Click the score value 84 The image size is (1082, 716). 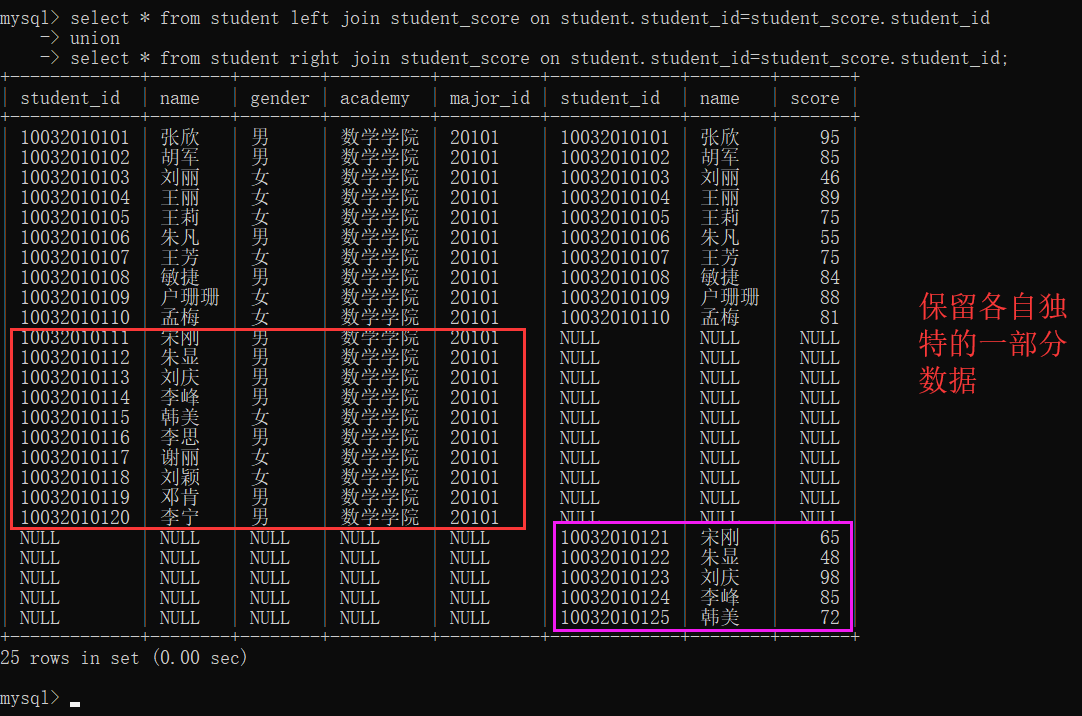point(829,277)
